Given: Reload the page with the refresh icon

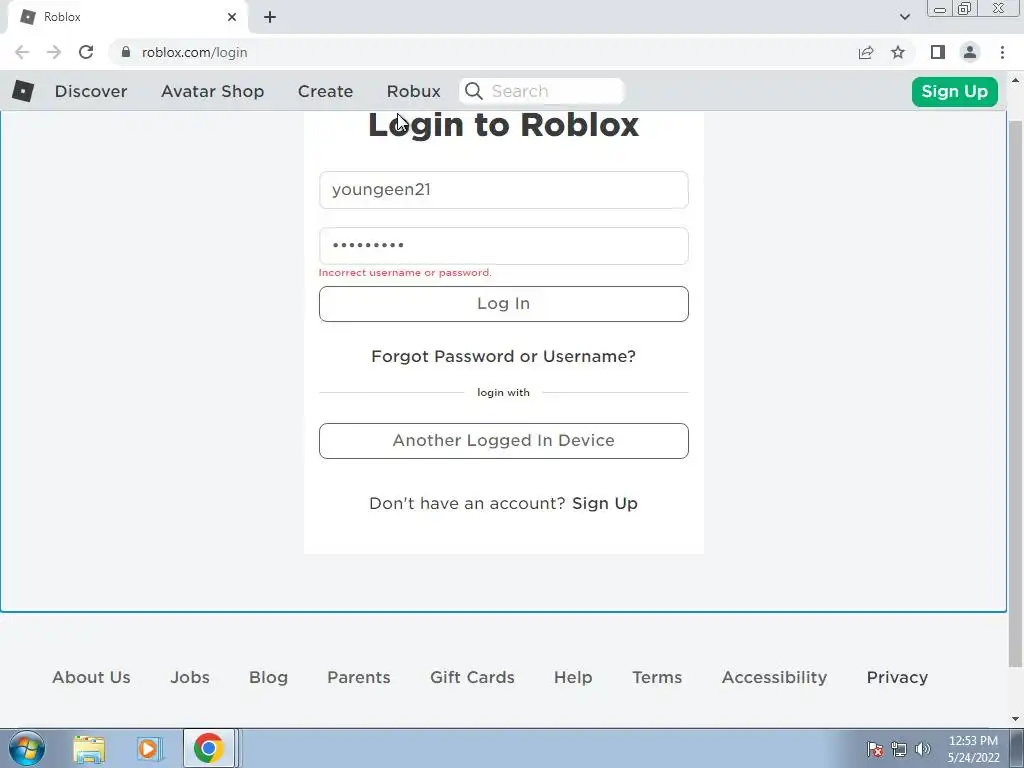Looking at the screenshot, I should coord(86,52).
